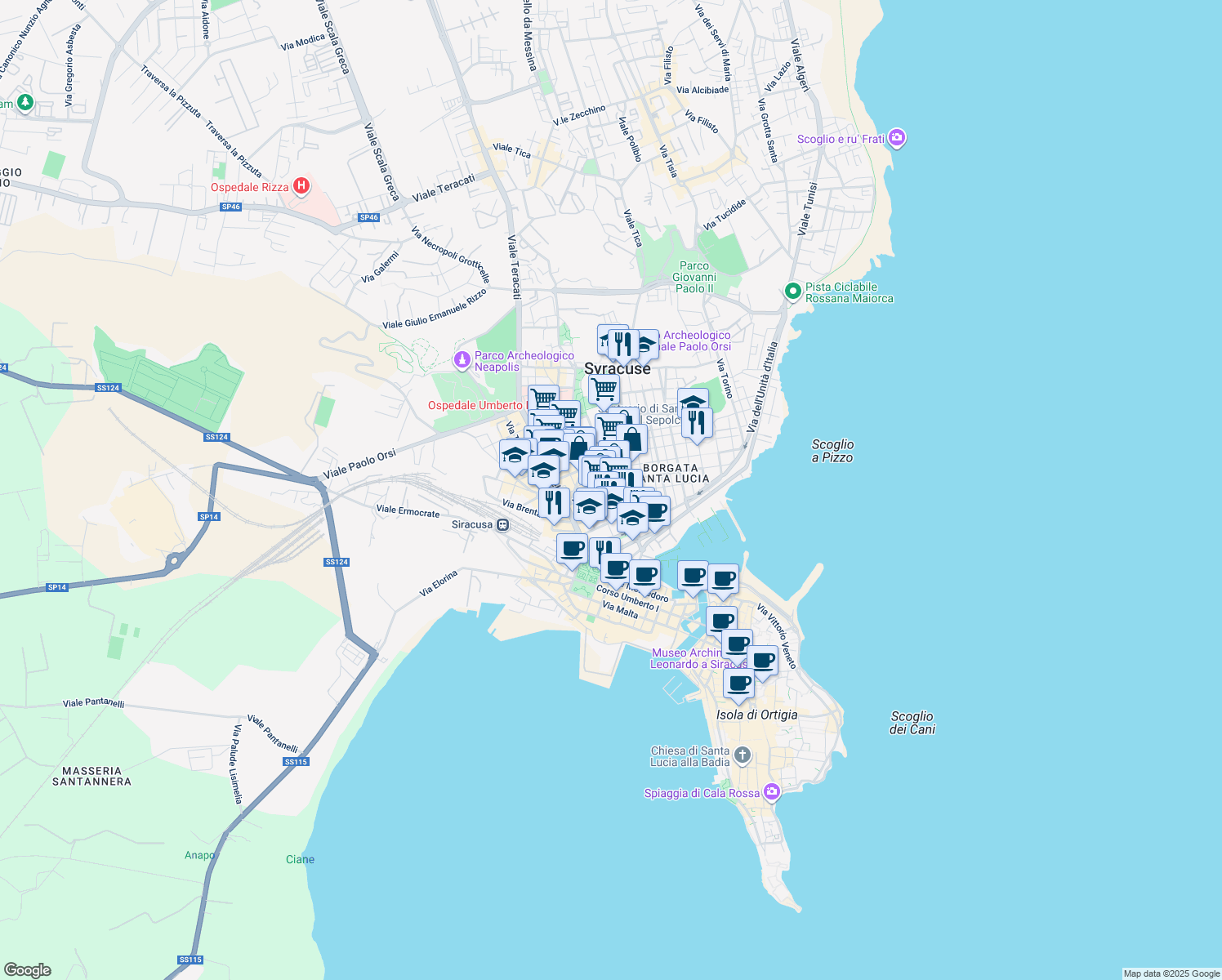This screenshot has width=1222, height=980.
Task: Open restaurant marker beside Via Torino
Action: click(697, 422)
